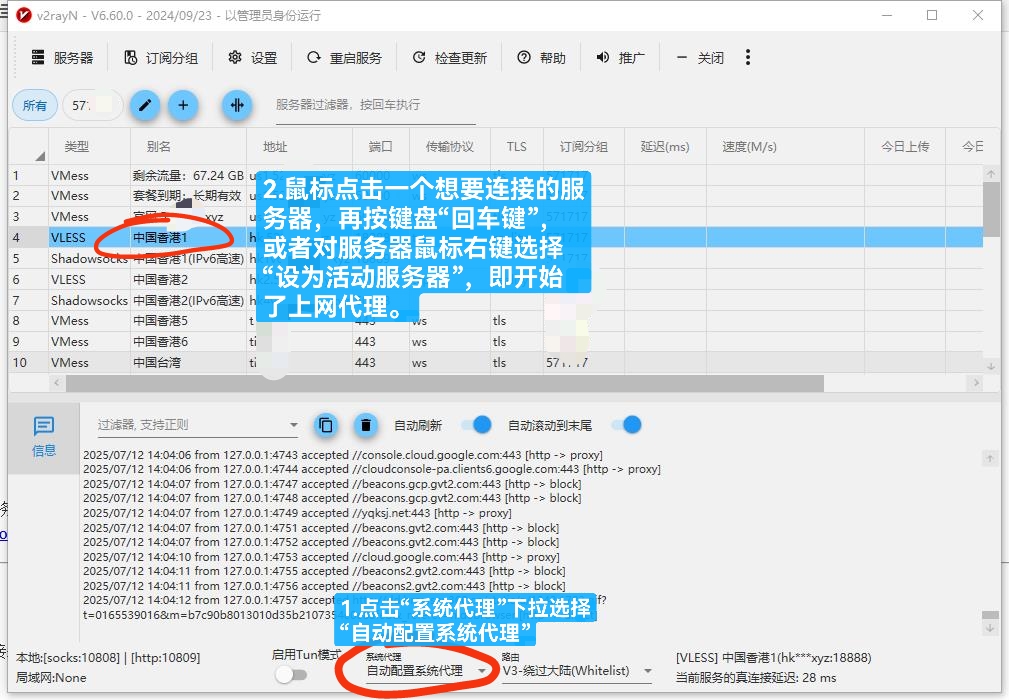This screenshot has height=700, width=1009.
Task: Open 设置 (Settings) from the toolbar
Action: click(253, 57)
